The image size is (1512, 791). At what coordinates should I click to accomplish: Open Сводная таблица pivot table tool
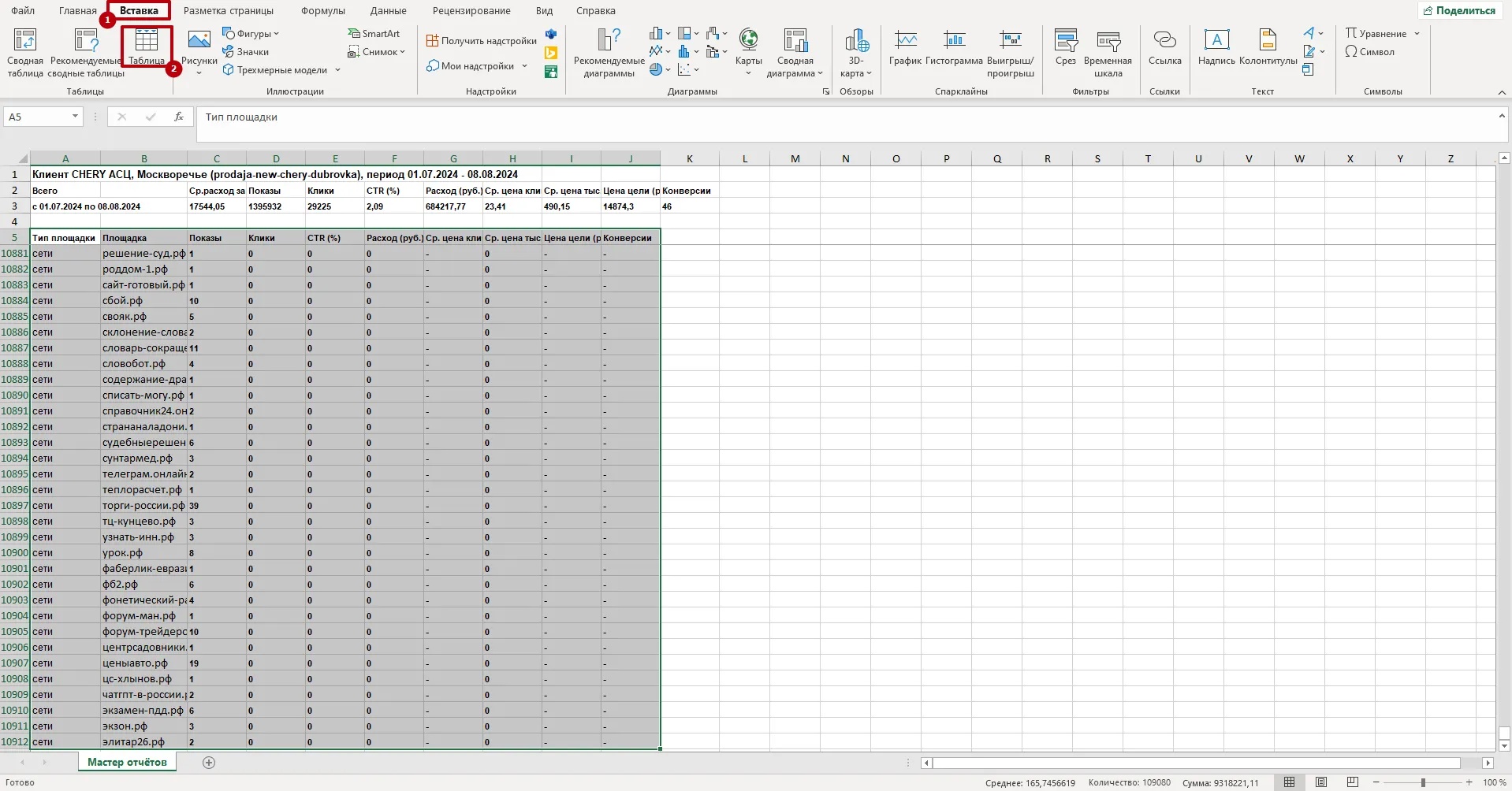pos(25,52)
